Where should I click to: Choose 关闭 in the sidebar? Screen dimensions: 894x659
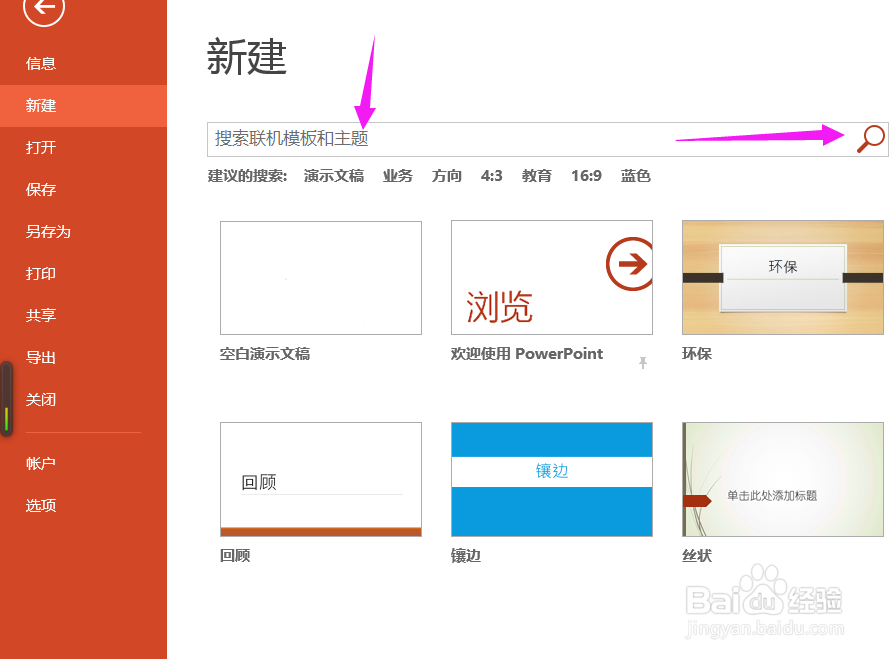pos(40,400)
